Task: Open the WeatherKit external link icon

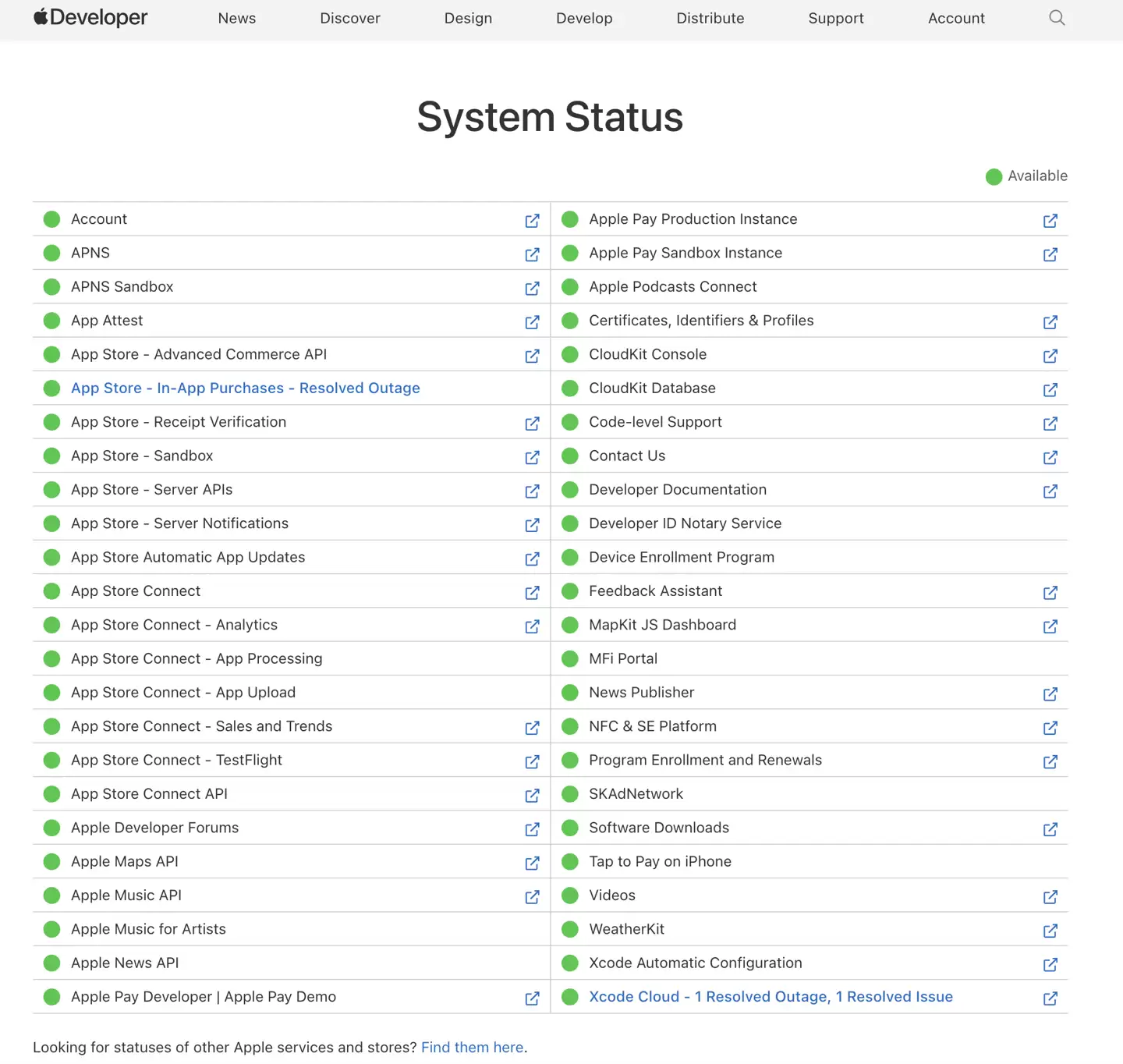Action: (x=1050, y=931)
